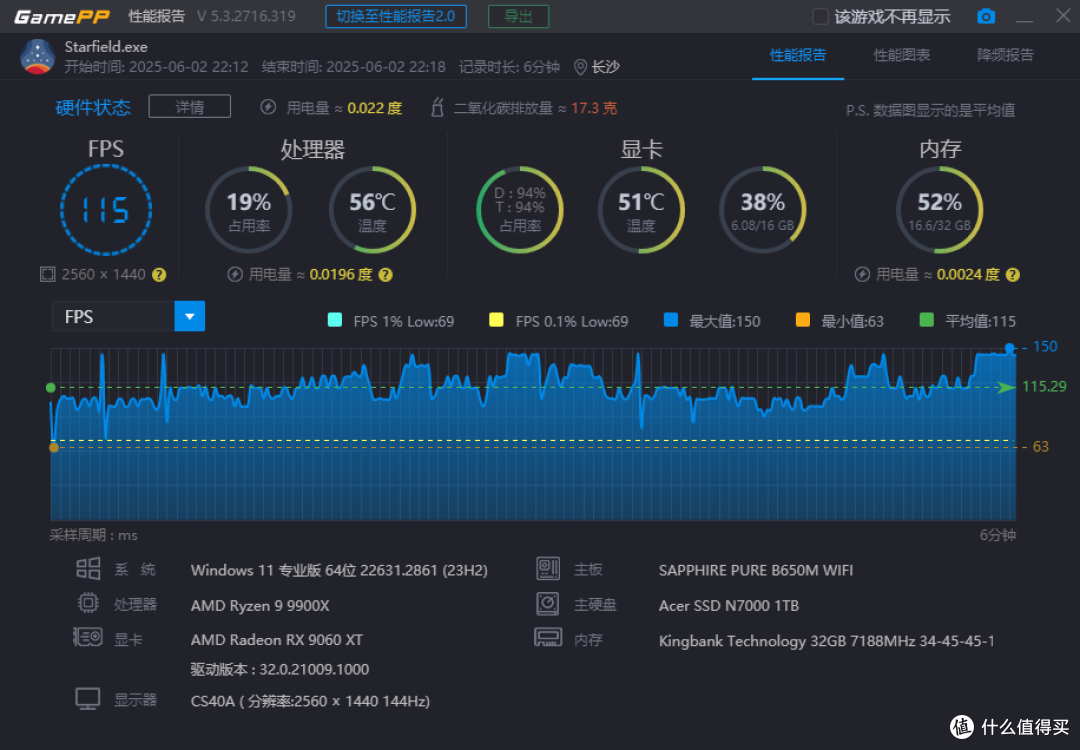
Task: Click the 记录时长: 6分钟 text
Action: pos(509,67)
